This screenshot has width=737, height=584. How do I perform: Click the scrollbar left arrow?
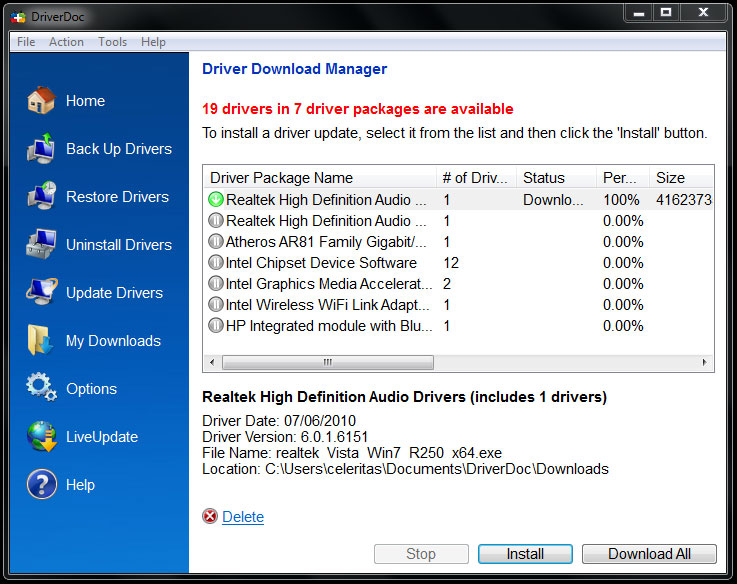click(x=212, y=362)
